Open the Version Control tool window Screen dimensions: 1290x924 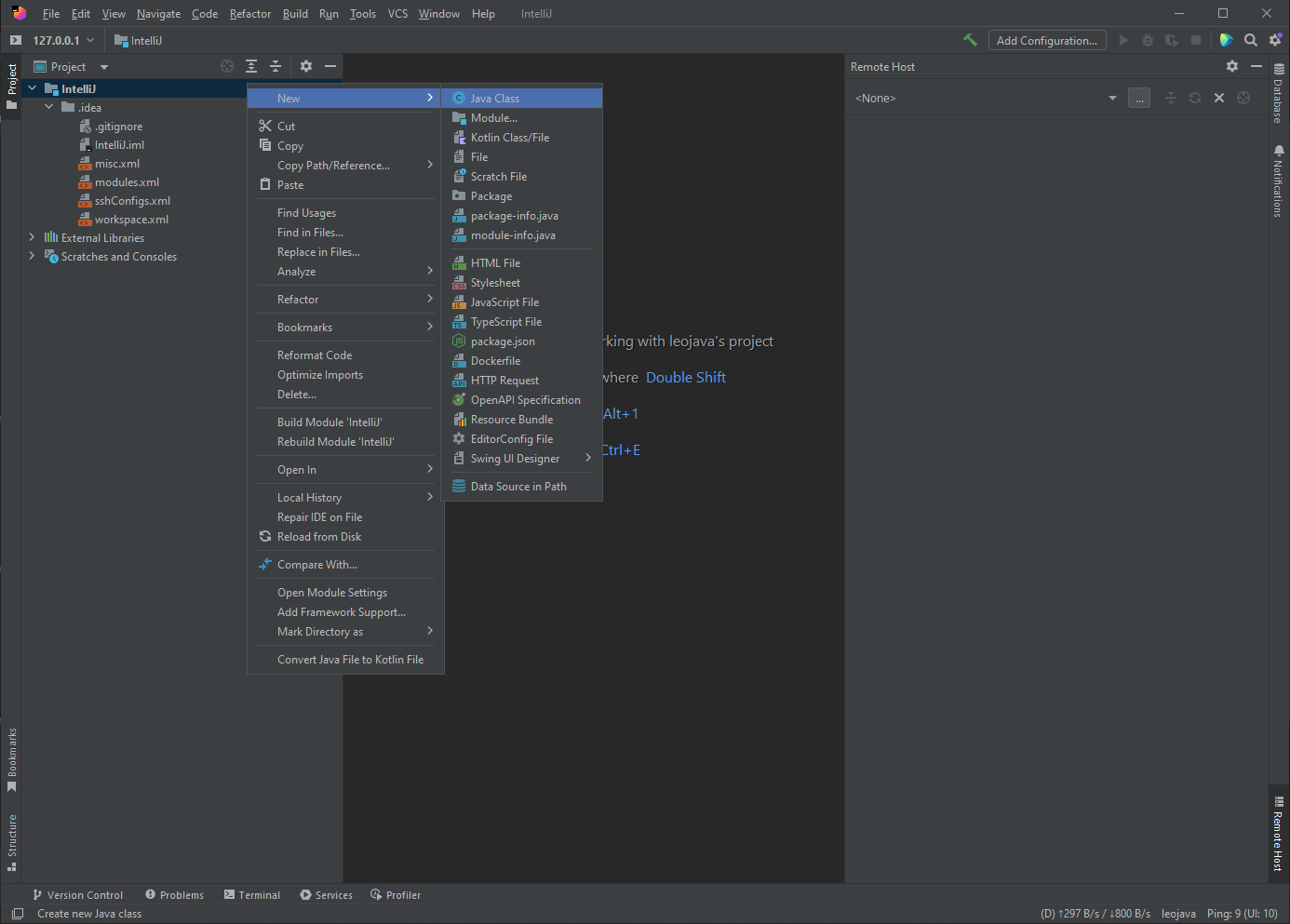click(77, 895)
